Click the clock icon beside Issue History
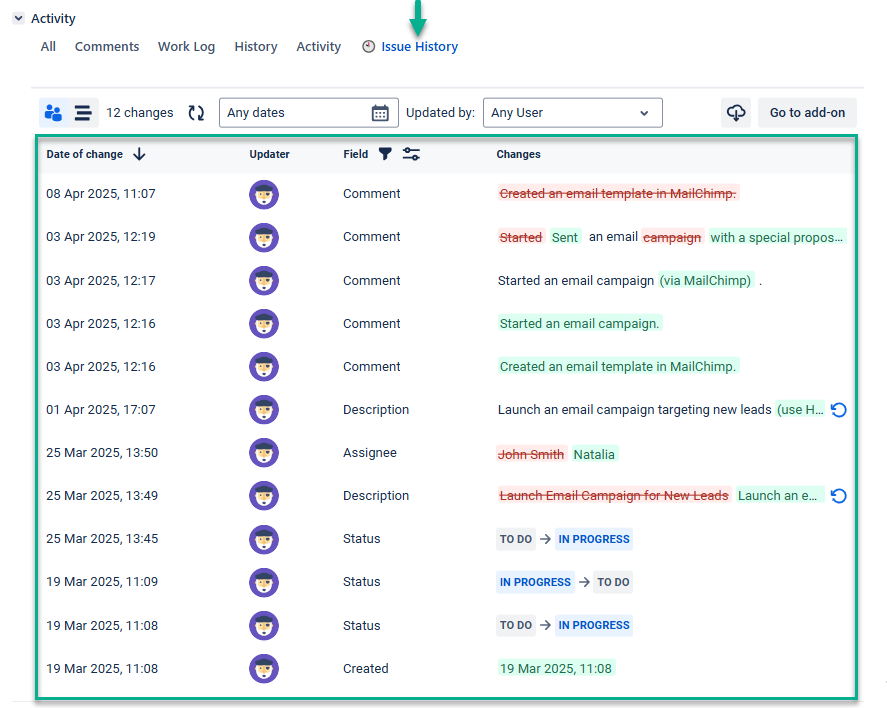 368,46
